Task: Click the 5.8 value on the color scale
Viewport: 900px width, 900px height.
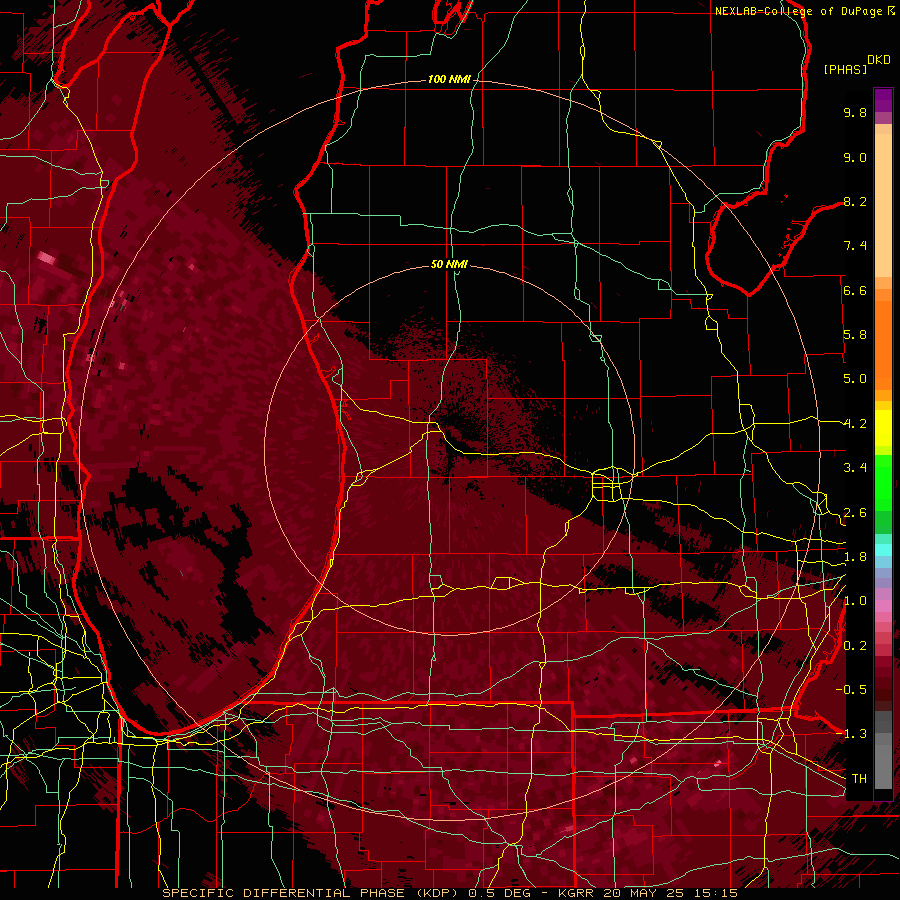Action: [855, 335]
